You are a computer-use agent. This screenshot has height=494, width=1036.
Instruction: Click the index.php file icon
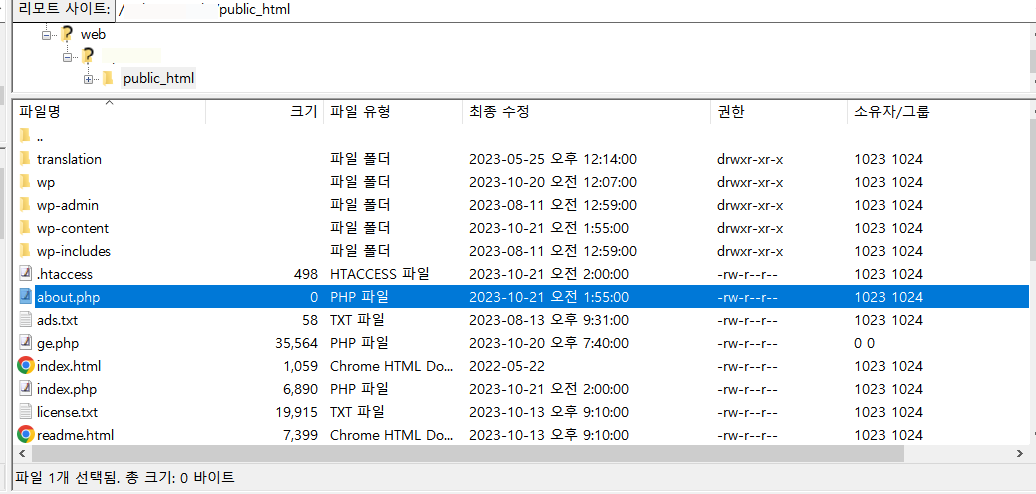[26, 389]
